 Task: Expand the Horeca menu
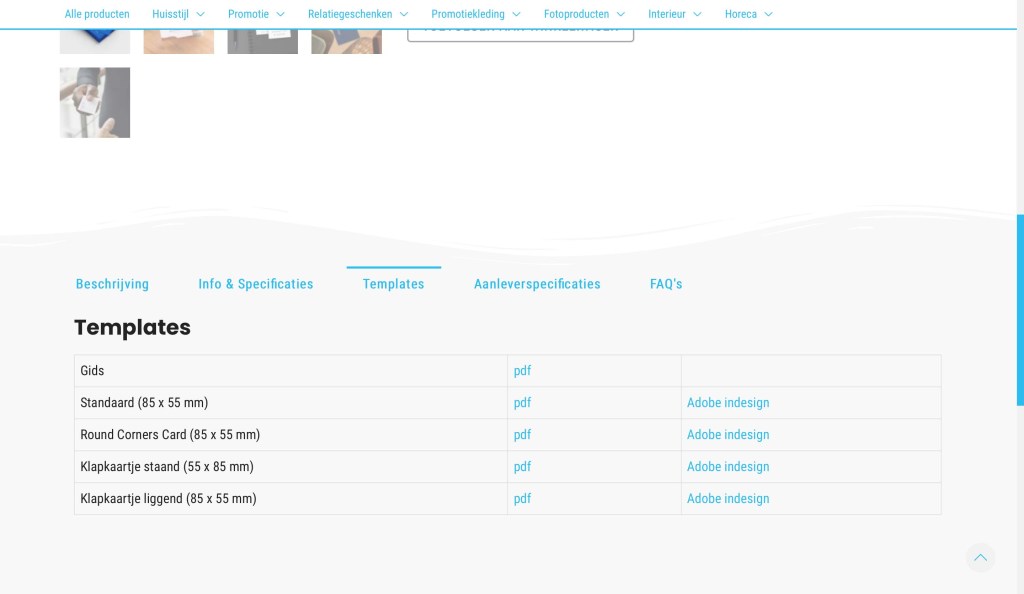point(748,14)
